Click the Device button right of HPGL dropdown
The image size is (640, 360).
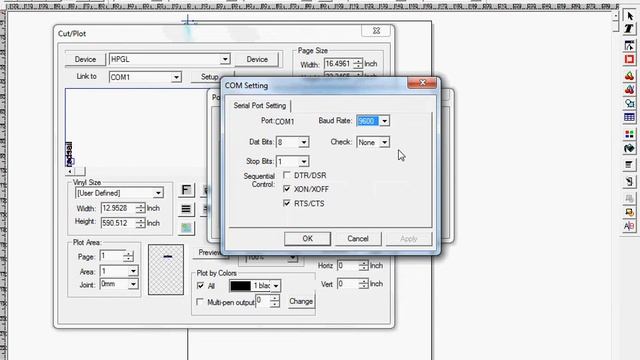click(x=257, y=60)
